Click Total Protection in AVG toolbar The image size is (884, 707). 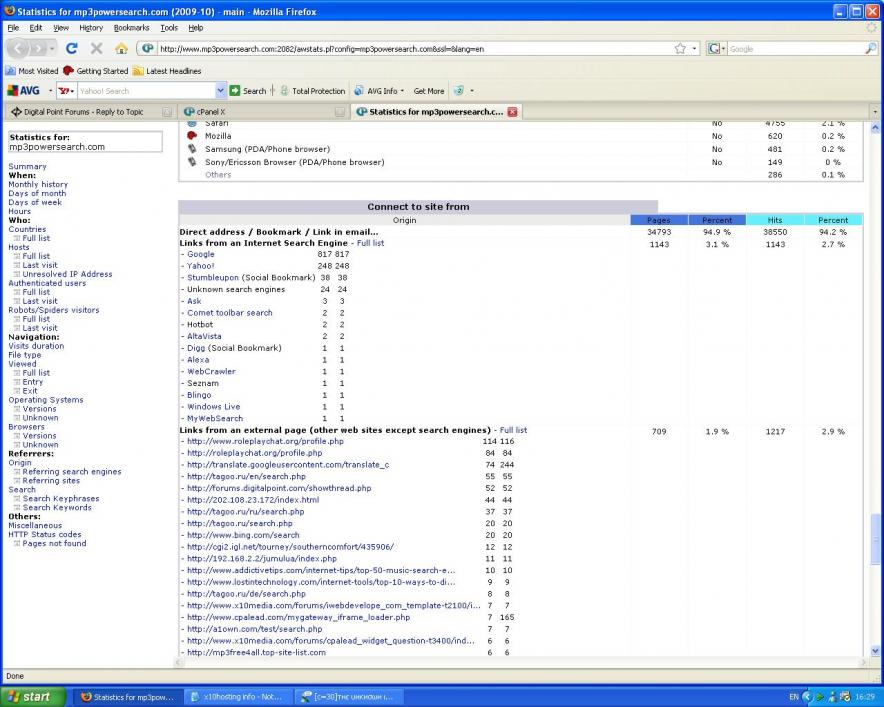(317, 91)
